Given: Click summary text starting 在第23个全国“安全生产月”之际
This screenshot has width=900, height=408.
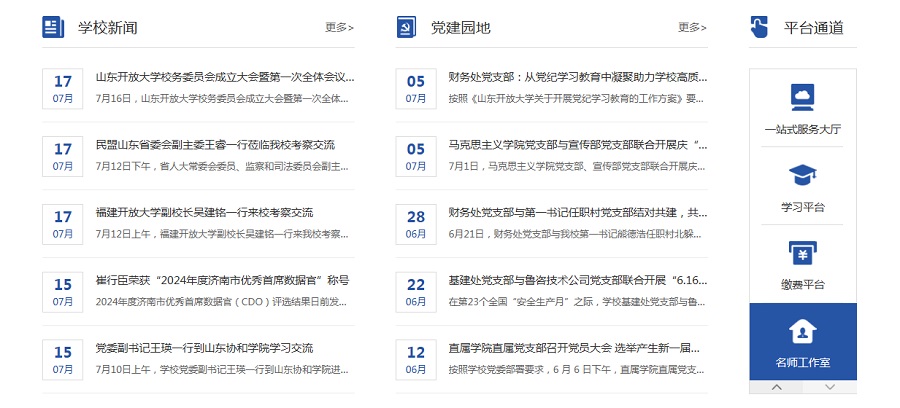Looking at the screenshot, I should tap(577, 302).
